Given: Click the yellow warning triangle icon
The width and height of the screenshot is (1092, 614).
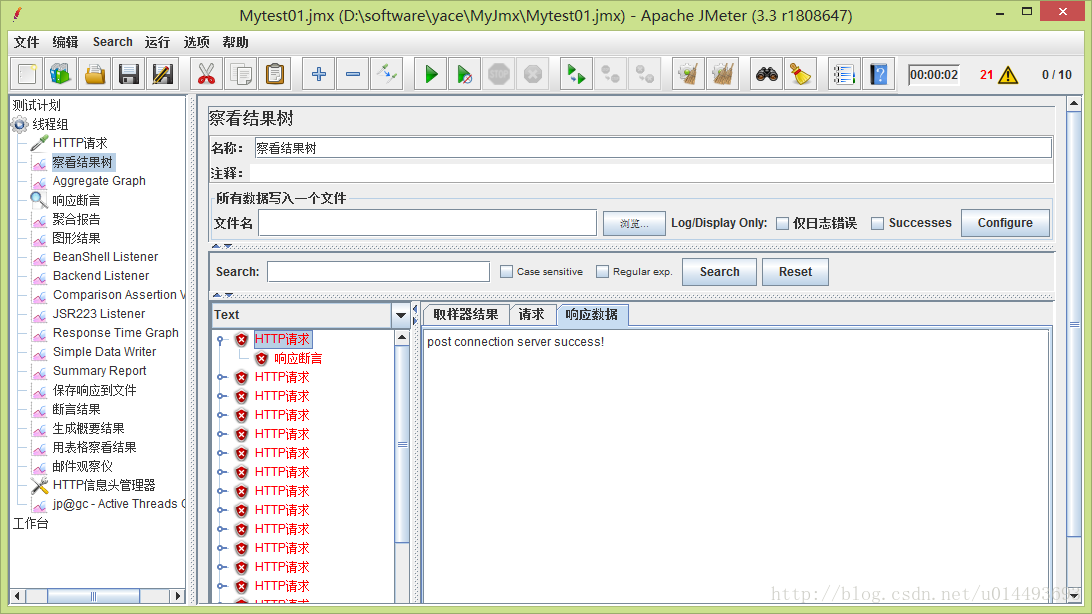Looking at the screenshot, I should point(1008,75).
